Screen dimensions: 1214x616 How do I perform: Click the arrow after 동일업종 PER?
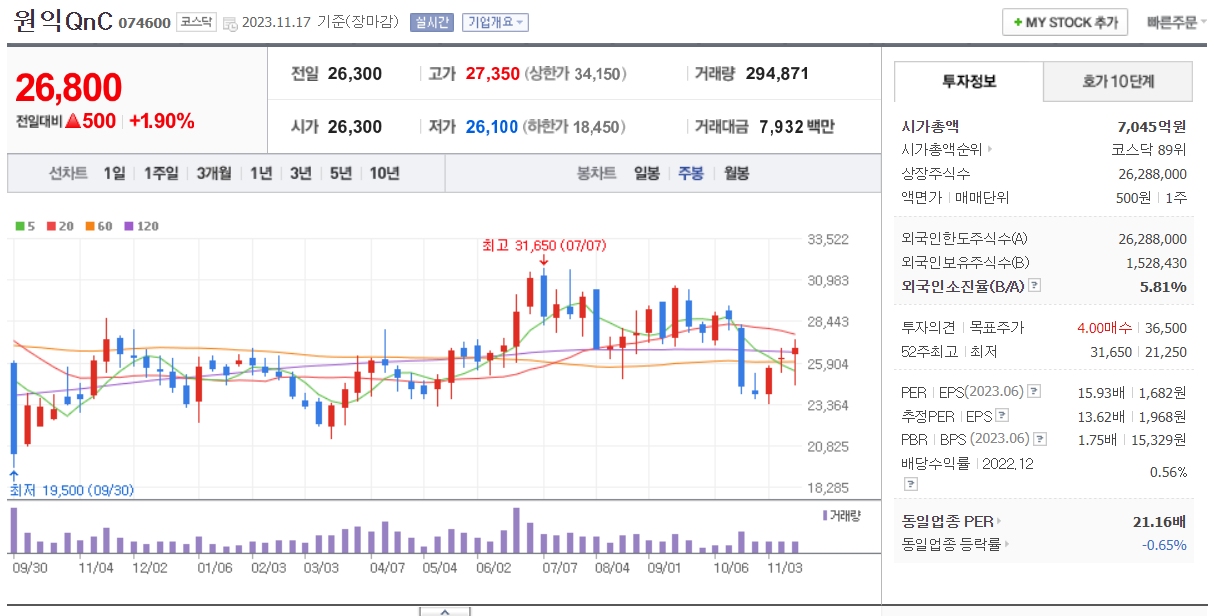999,522
